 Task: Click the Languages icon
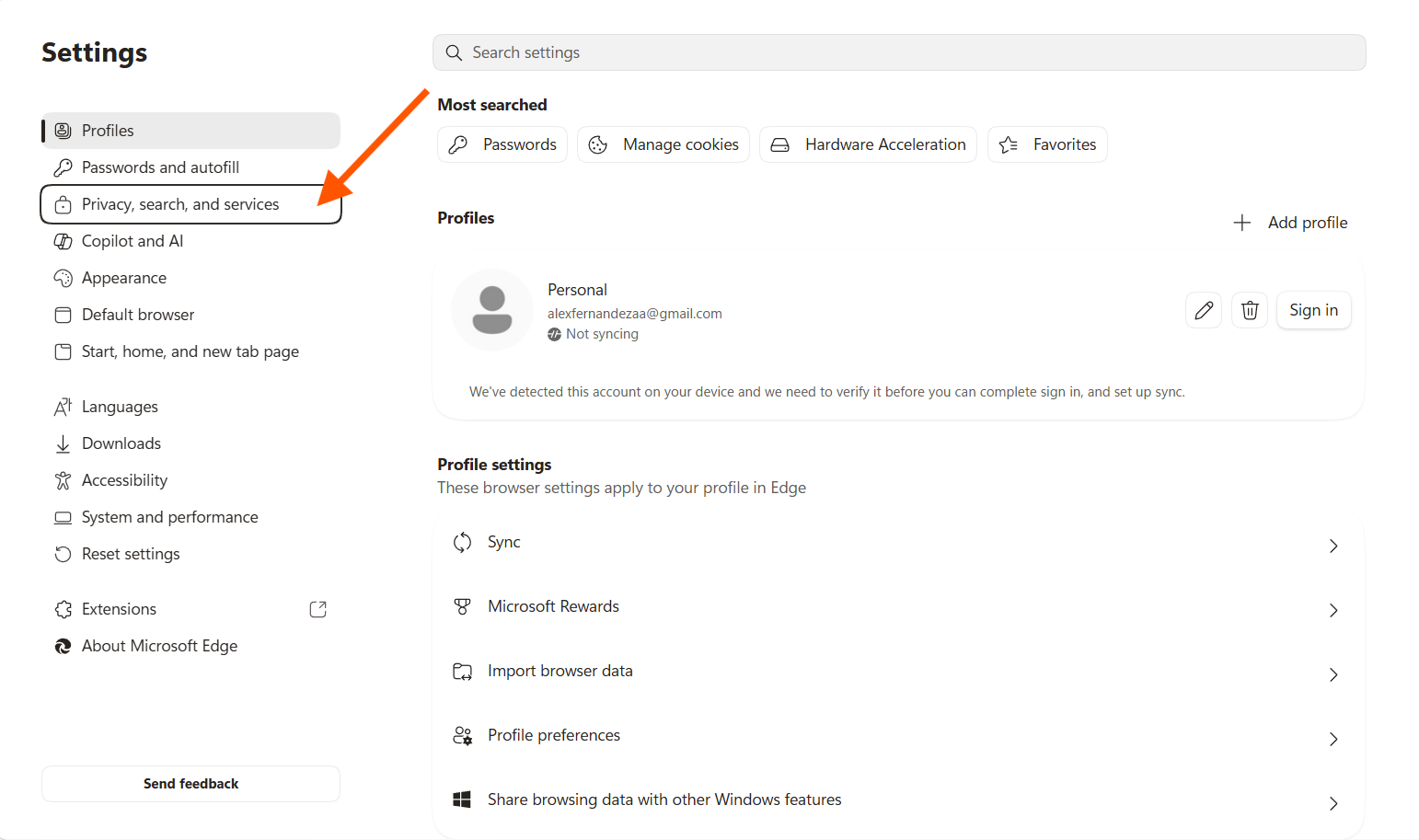tap(63, 407)
